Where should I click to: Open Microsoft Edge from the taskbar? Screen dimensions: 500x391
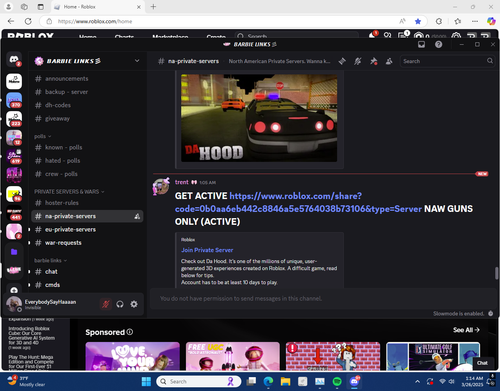point(268,381)
